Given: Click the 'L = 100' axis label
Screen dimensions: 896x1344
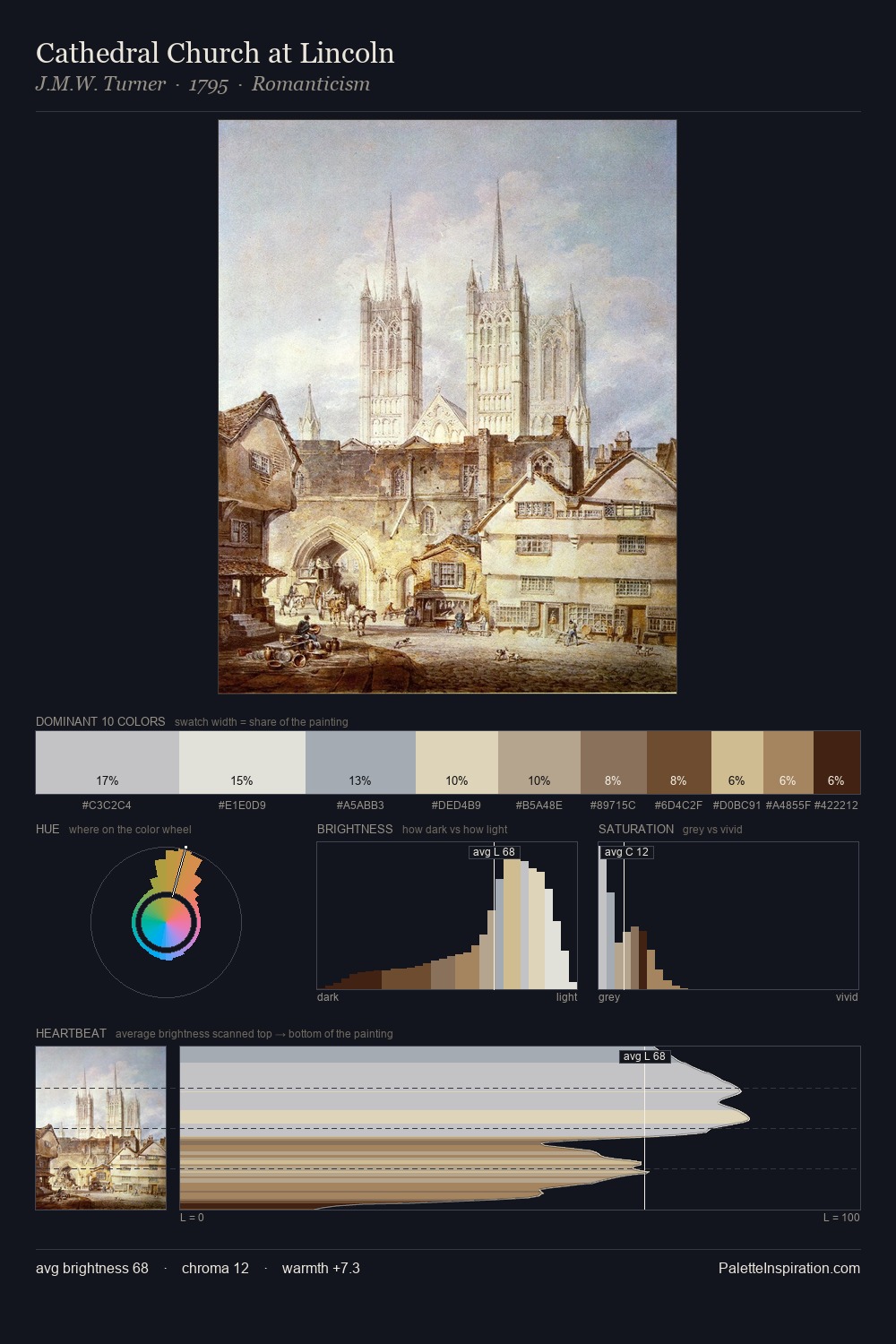Looking at the screenshot, I should tap(841, 1217).
